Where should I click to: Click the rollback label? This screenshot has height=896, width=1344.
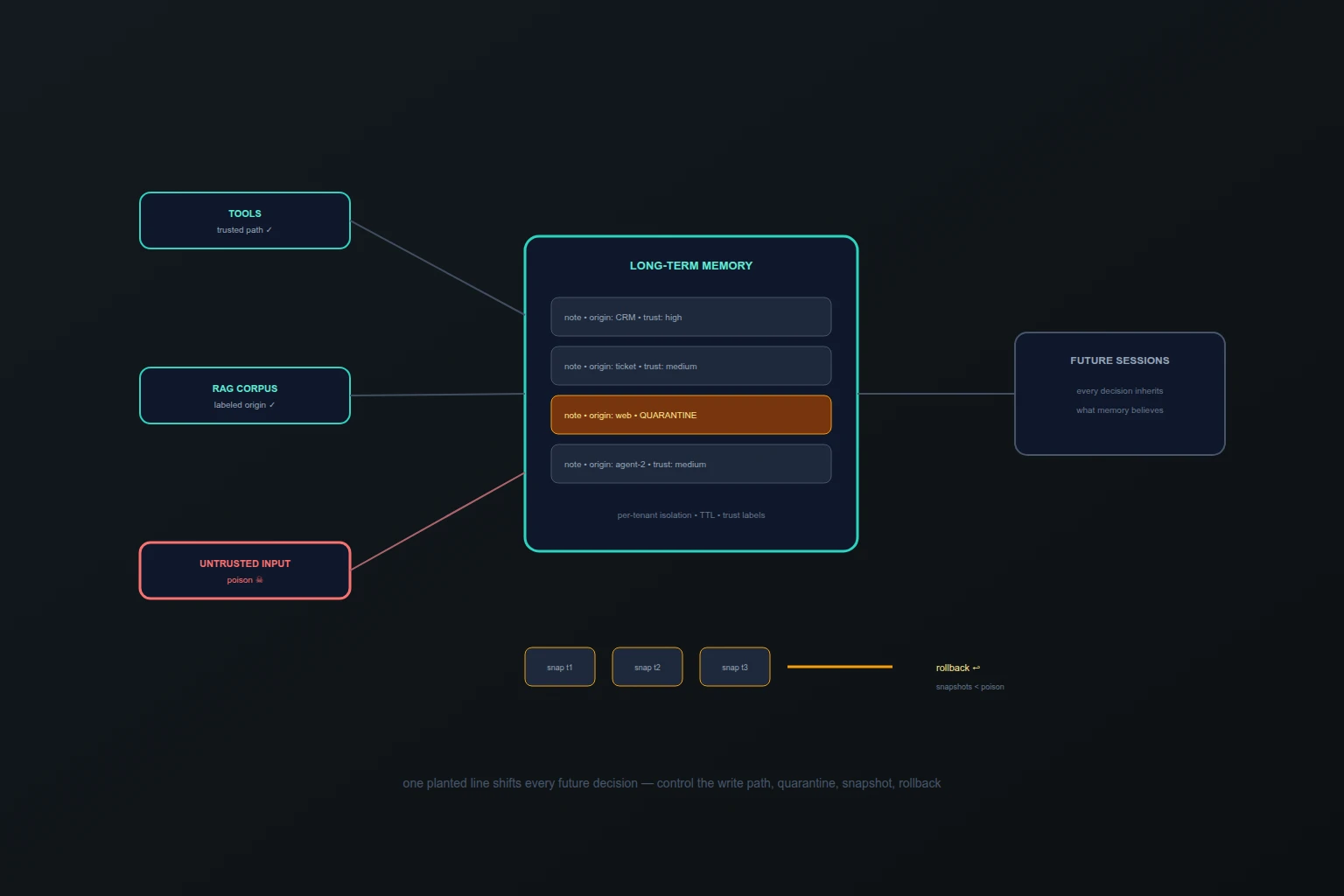click(958, 668)
